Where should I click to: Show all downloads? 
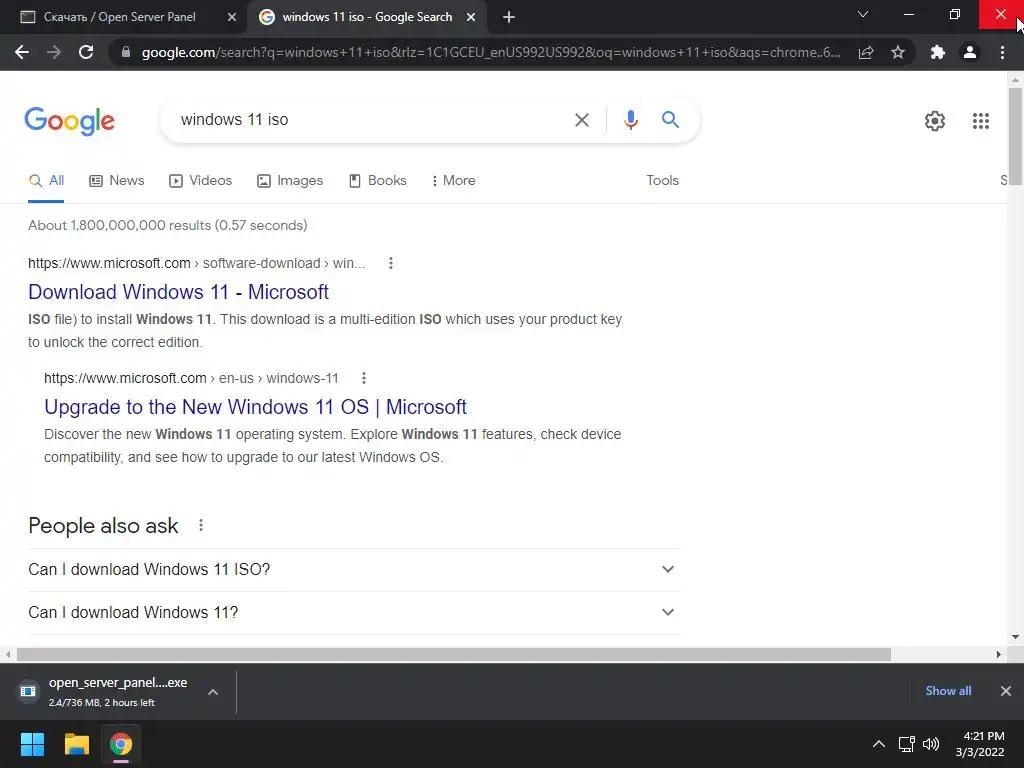coord(948,691)
